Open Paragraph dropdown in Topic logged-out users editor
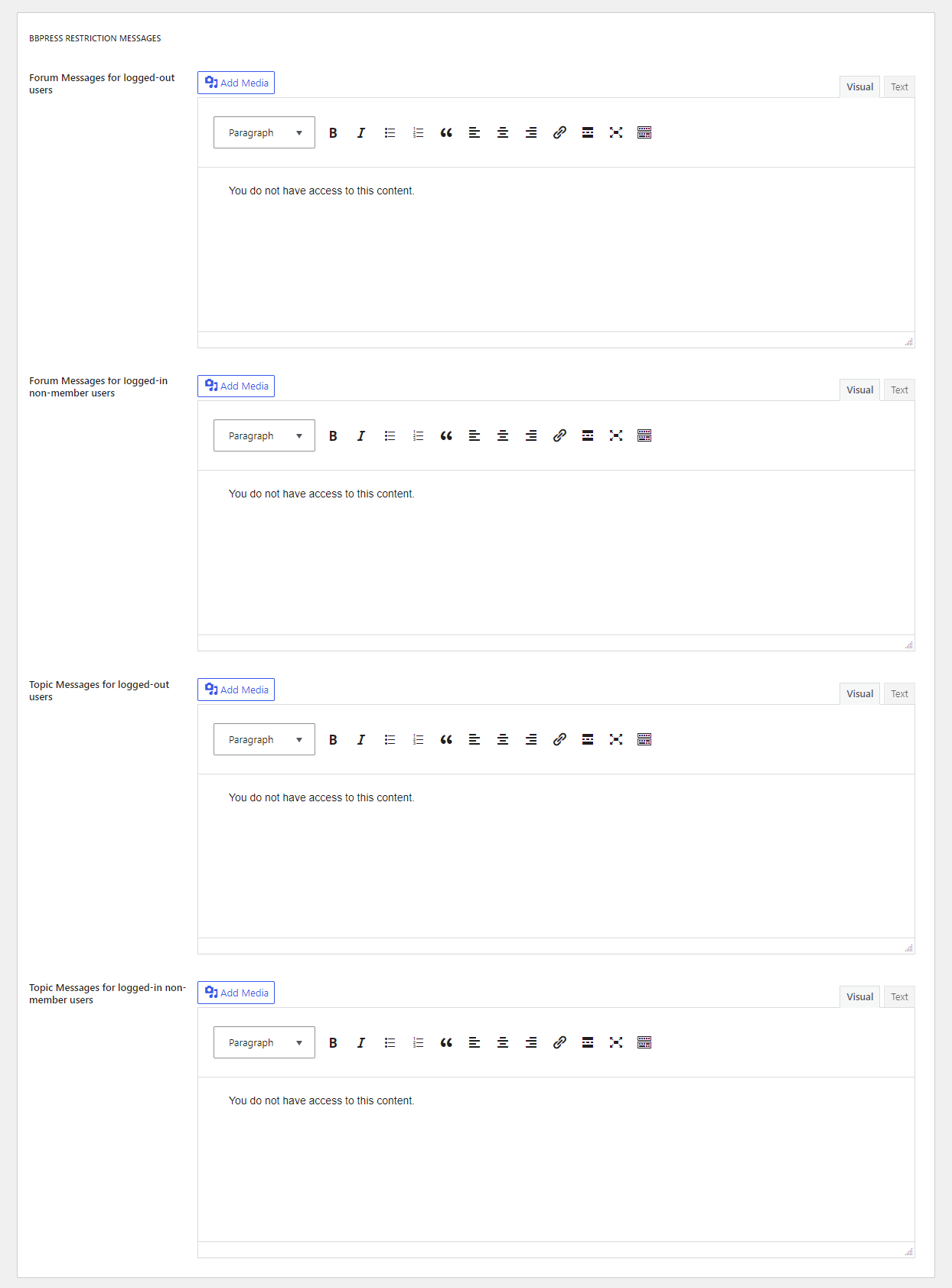 pyautogui.click(x=264, y=739)
